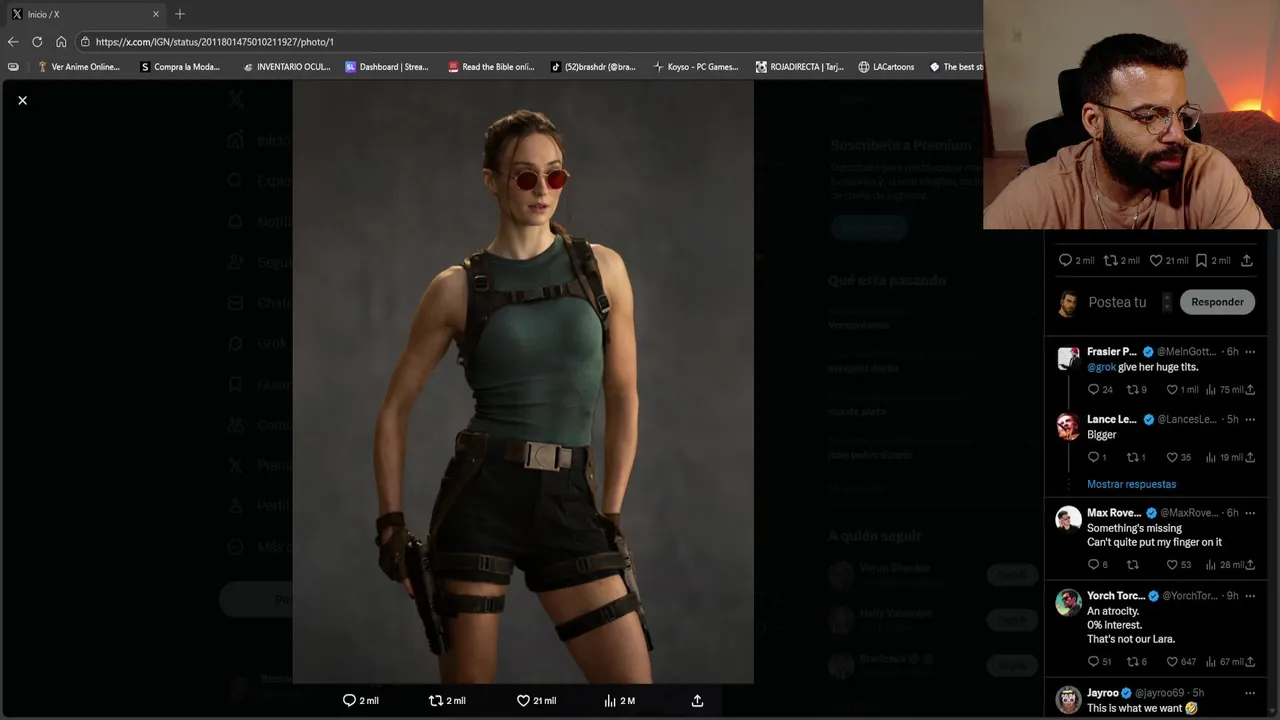This screenshot has width=1280, height=720.
Task: Open Yorch Torc's profile avatar
Action: click(1068, 602)
